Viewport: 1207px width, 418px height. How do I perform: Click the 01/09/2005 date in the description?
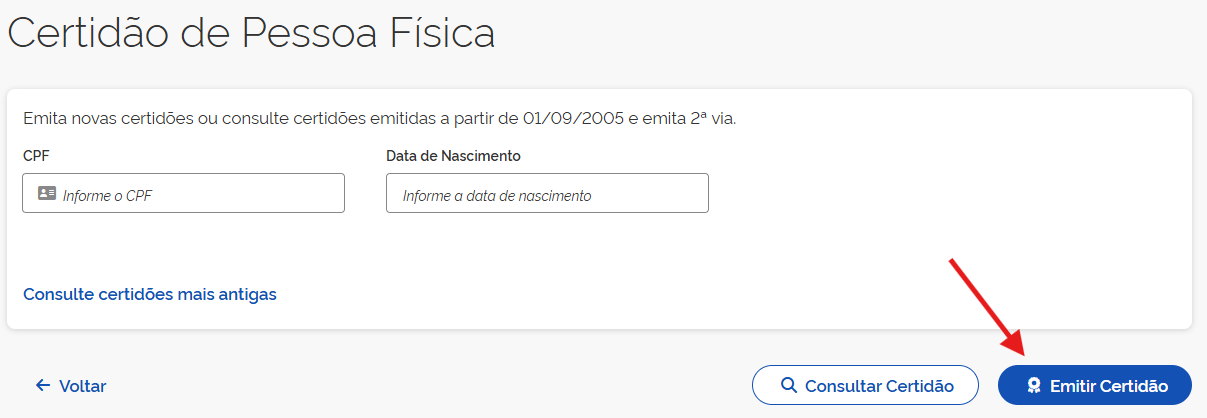click(573, 118)
